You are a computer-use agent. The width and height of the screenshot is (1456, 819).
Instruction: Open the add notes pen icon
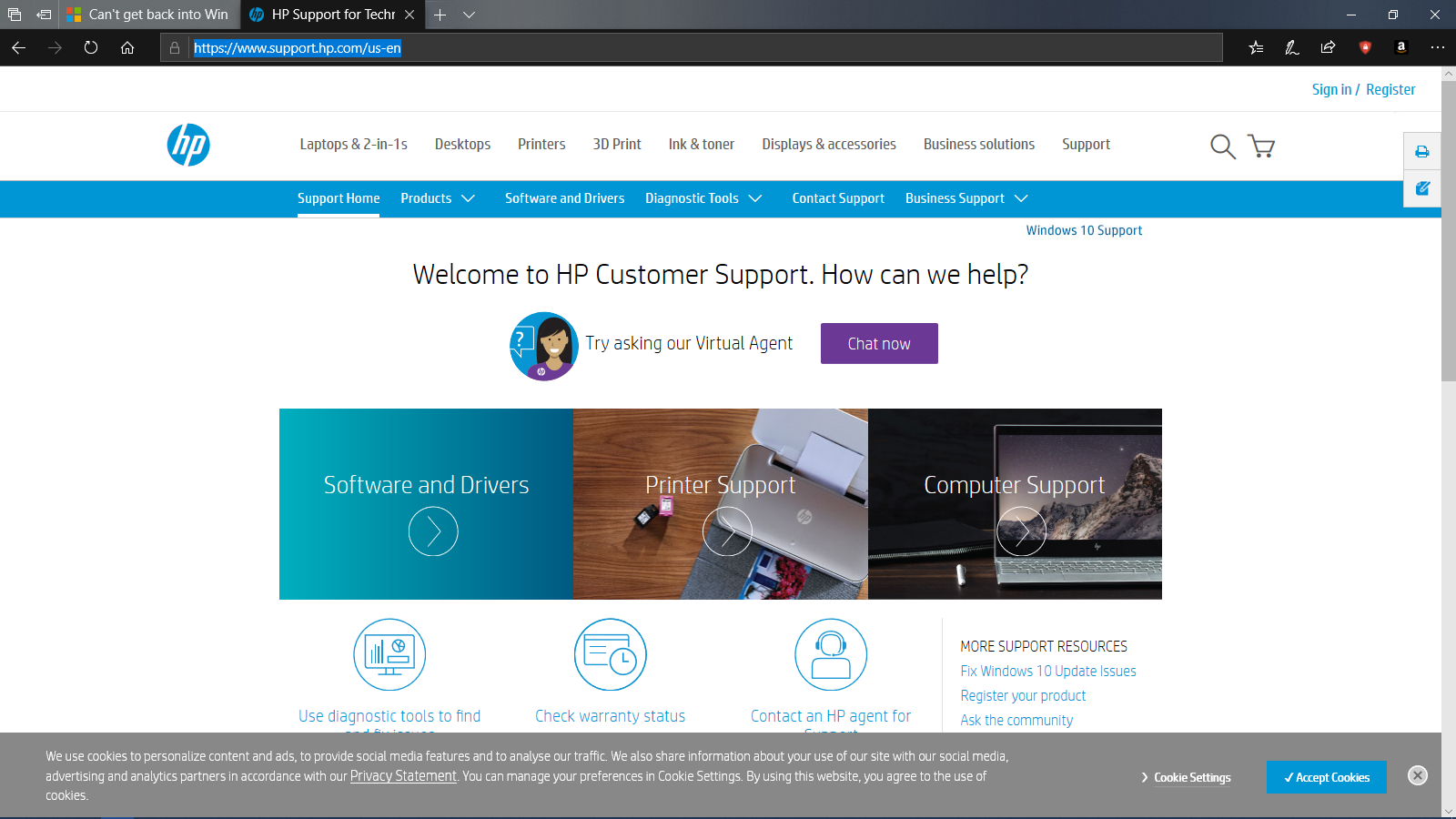1292,47
